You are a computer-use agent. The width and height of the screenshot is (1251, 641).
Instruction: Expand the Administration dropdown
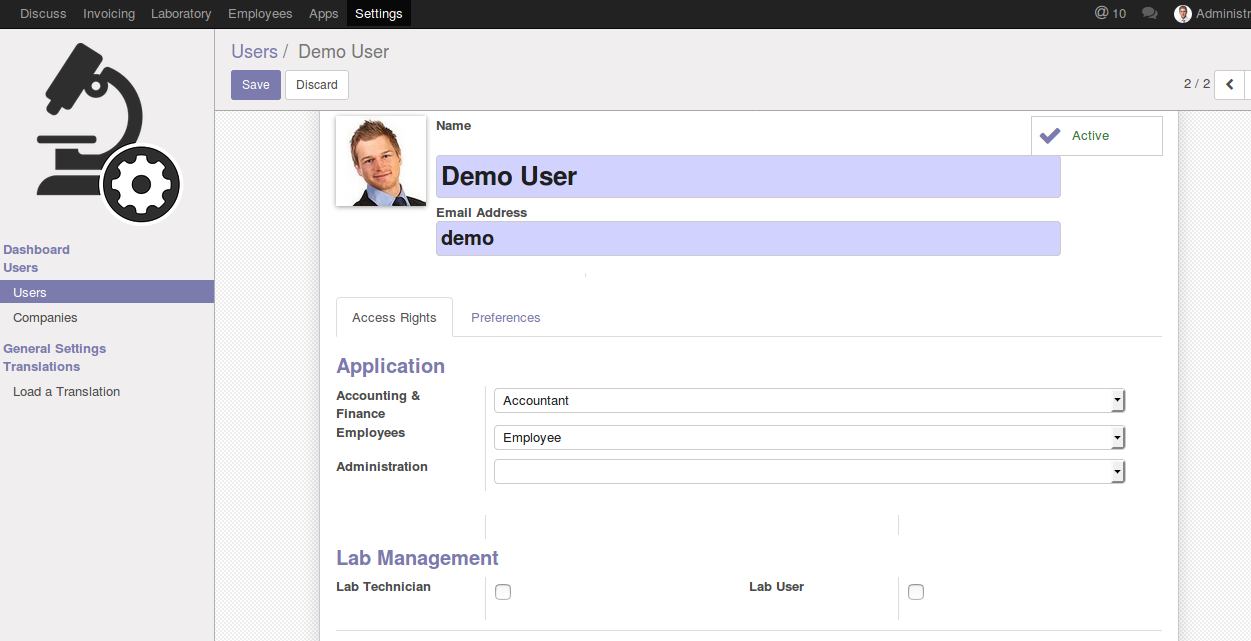809,472
